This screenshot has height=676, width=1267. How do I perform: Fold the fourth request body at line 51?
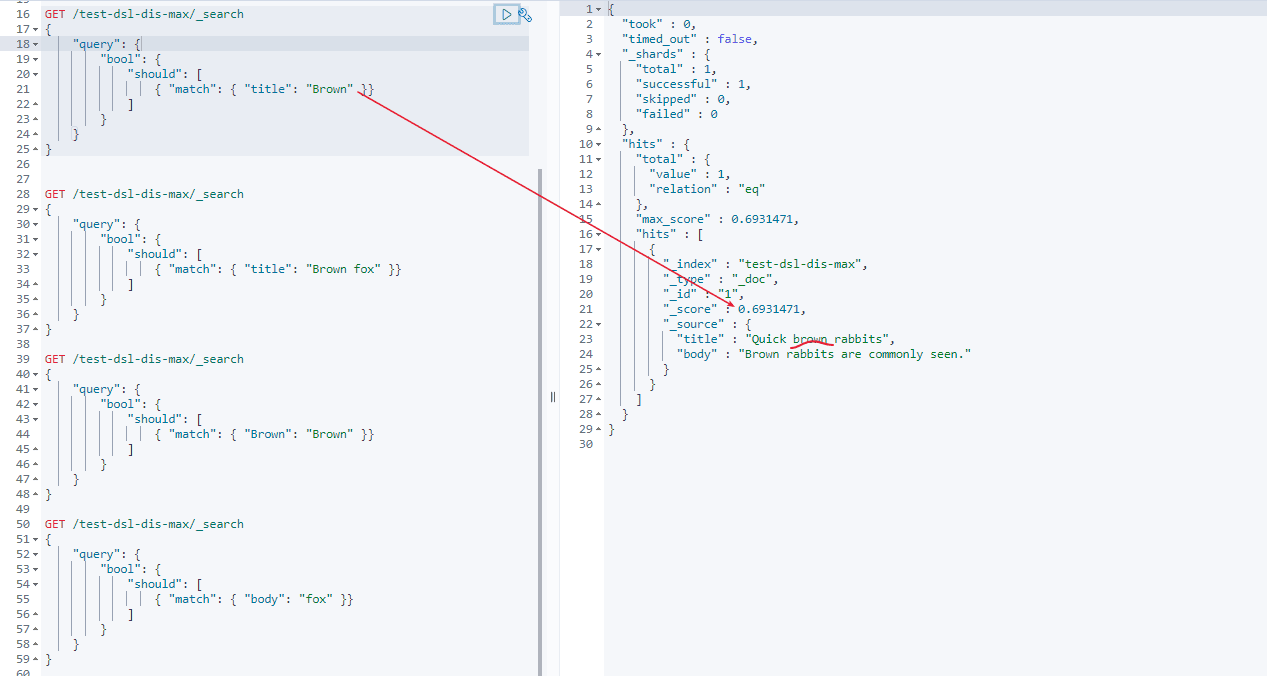tap(38, 539)
